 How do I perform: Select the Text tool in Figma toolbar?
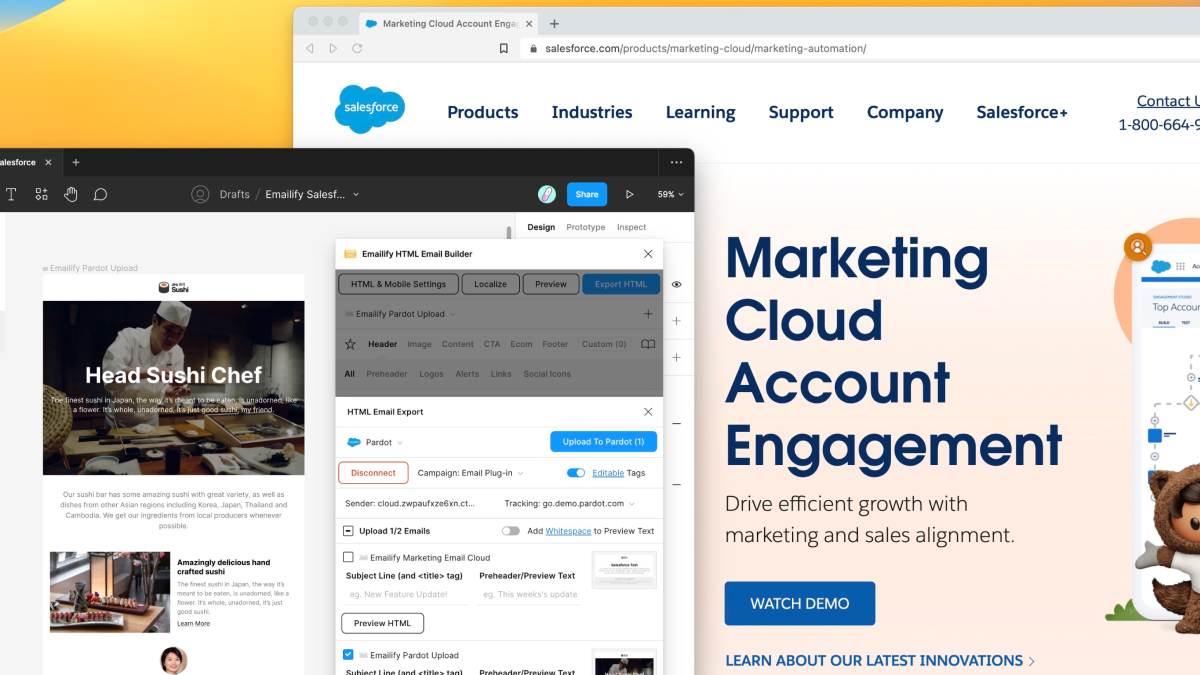[11, 194]
